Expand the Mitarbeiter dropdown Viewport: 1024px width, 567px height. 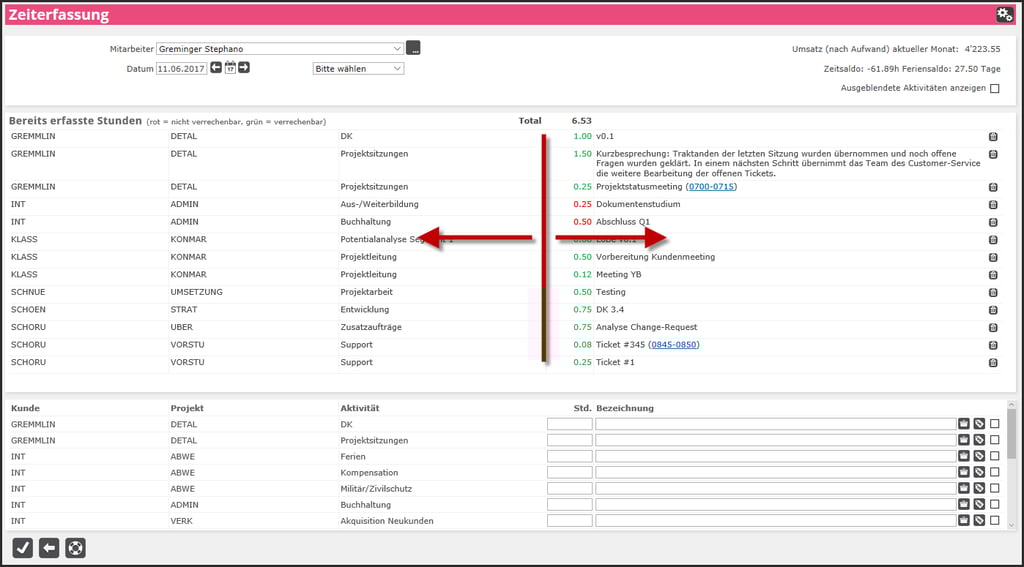click(397, 48)
